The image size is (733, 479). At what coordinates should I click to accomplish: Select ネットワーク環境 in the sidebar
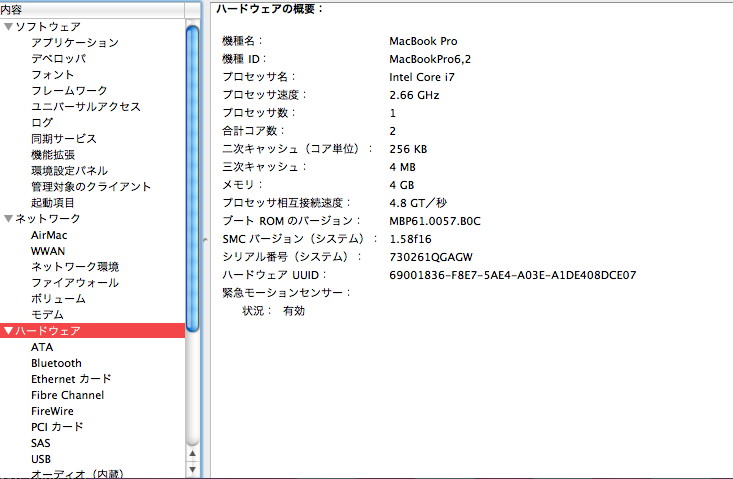75,266
